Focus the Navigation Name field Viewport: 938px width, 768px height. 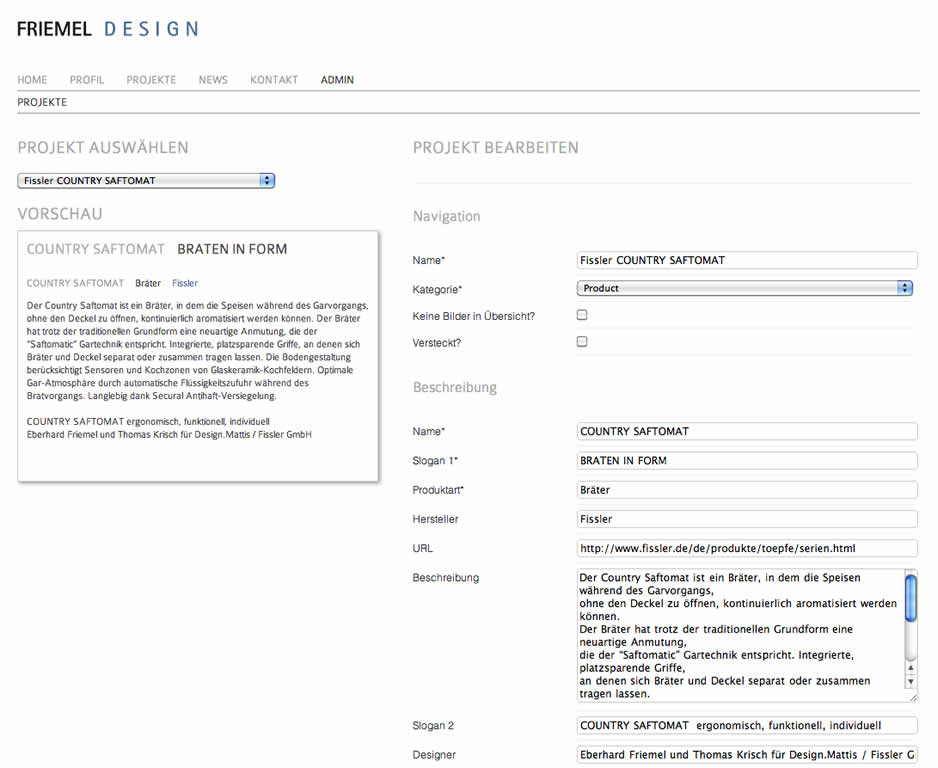click(x=747, y=260)
